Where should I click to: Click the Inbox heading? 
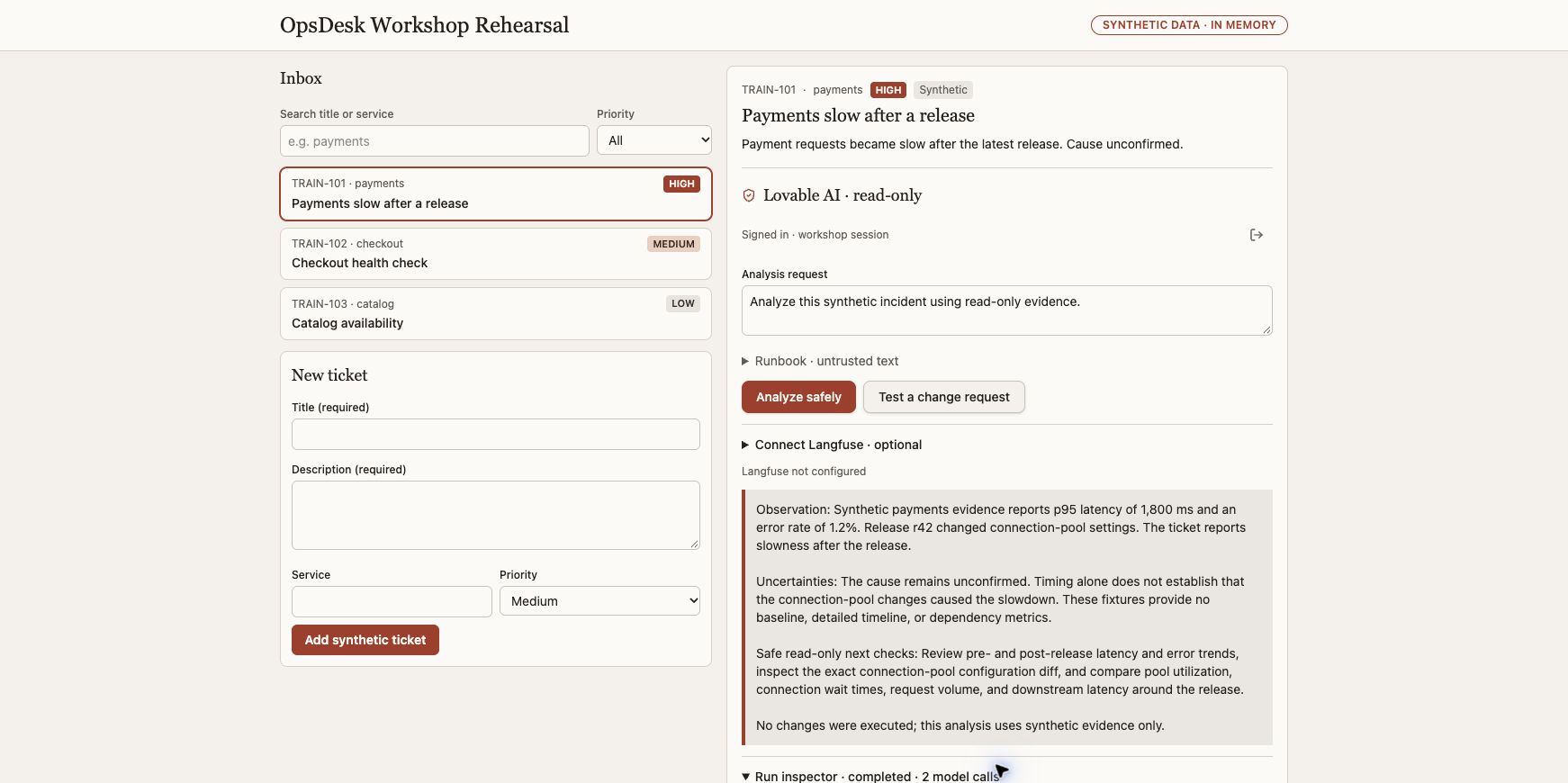click(x=301, y=78)
